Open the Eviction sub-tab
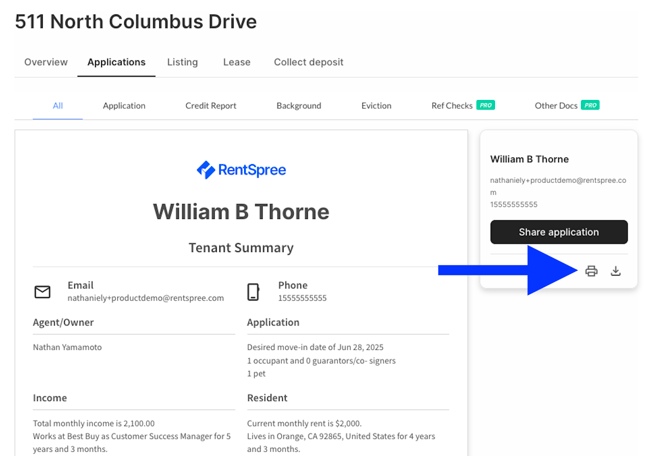Image resolution: width=670 pixels, height=456 pixels. (x=376, y=106)
